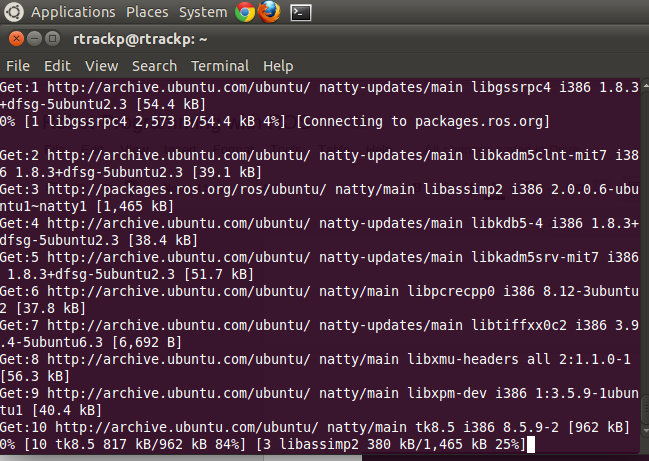Image resolution: width=649 pixels, height=461 pixels.
Task: Open the terminal Help menu
Action: [278, 66]
